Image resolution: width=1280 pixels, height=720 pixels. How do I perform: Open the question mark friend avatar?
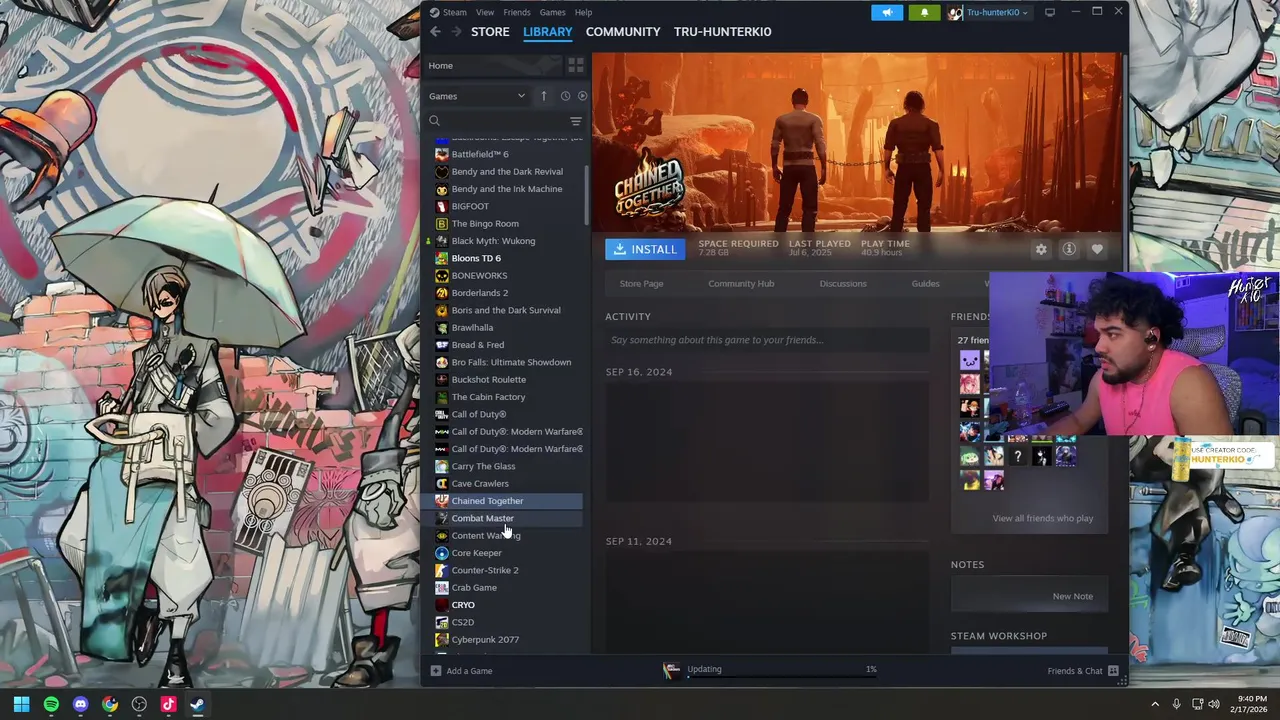tap(1018, 457)
